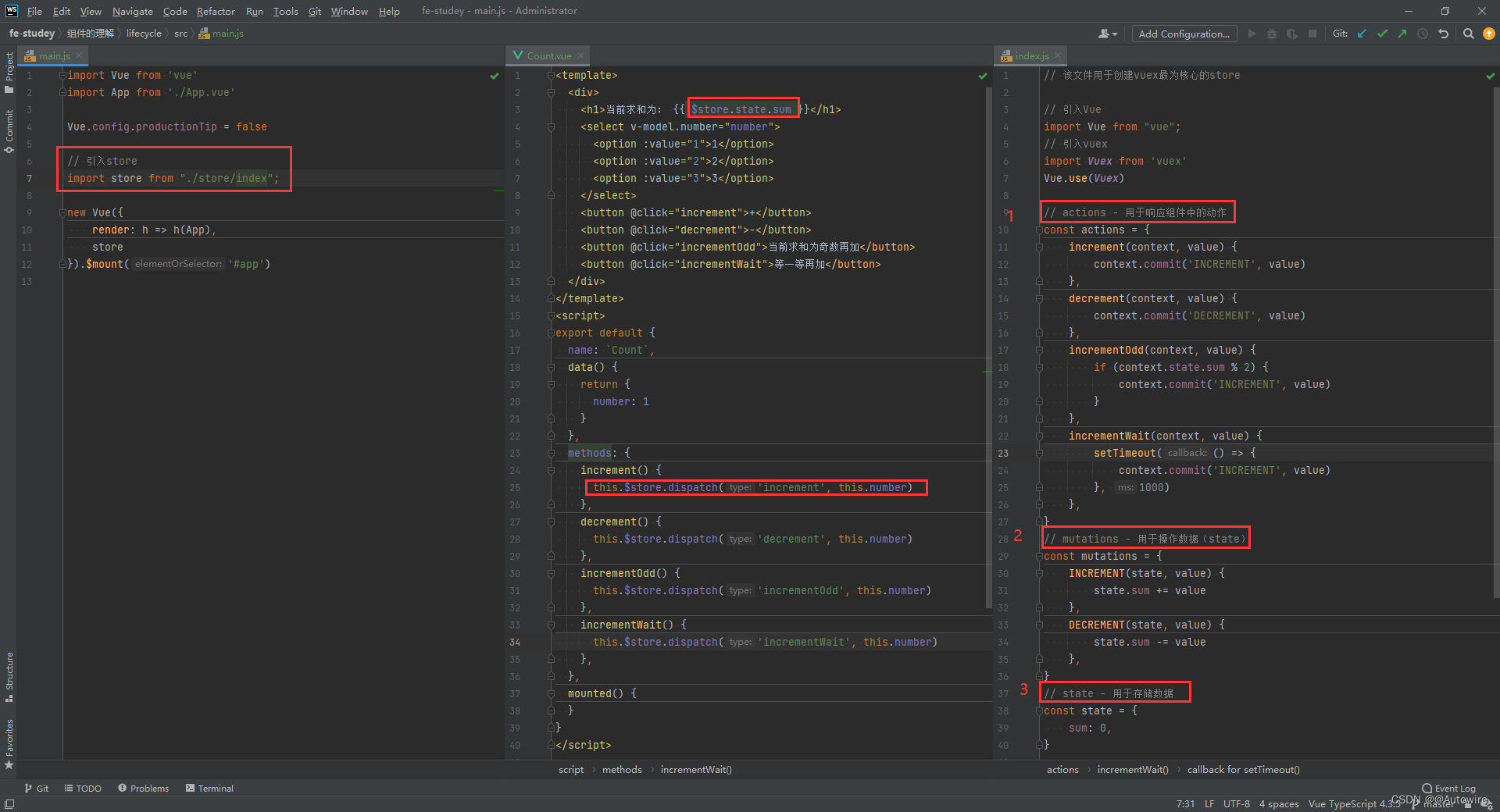Click src in navigation breadcrumb
This screenshot has height=812, width=1500.
[180, 34]
